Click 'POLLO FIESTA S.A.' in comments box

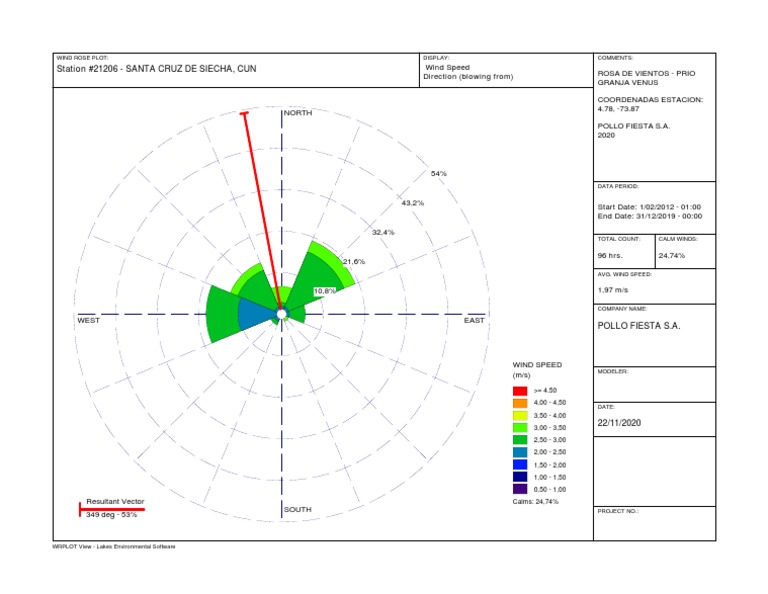pyautogui.click(x=633, y=126)
